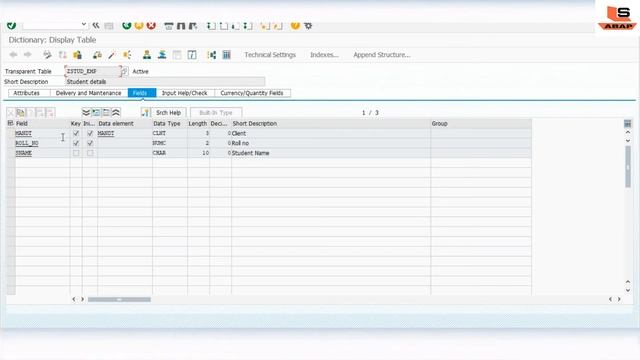The width and height of the screenshot is (640, 360).
Task: Click the Short Description field
Action: click(165, 82)
